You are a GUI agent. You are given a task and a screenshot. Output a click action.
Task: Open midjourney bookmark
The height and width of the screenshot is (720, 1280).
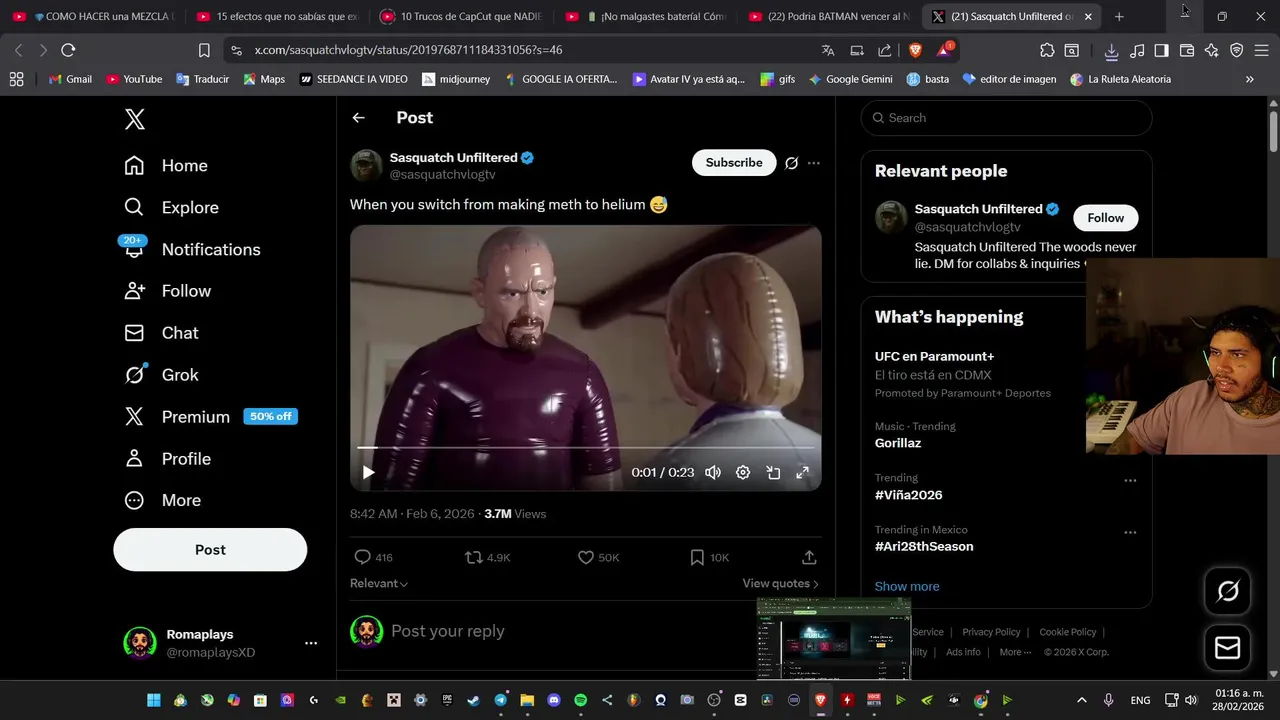pyautogui.click(x=456, y=79)
